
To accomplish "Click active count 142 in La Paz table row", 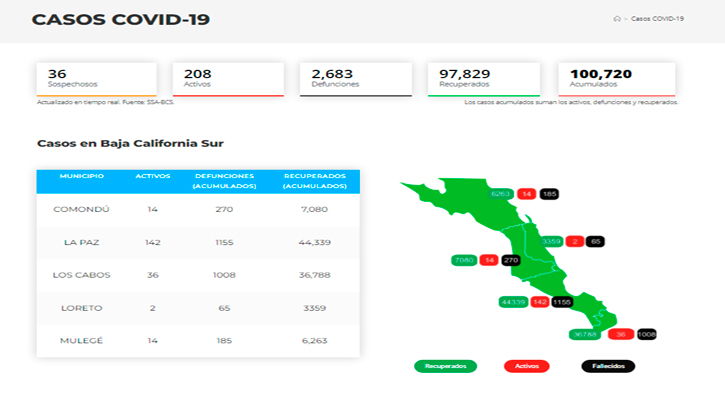I will point(153,242).
